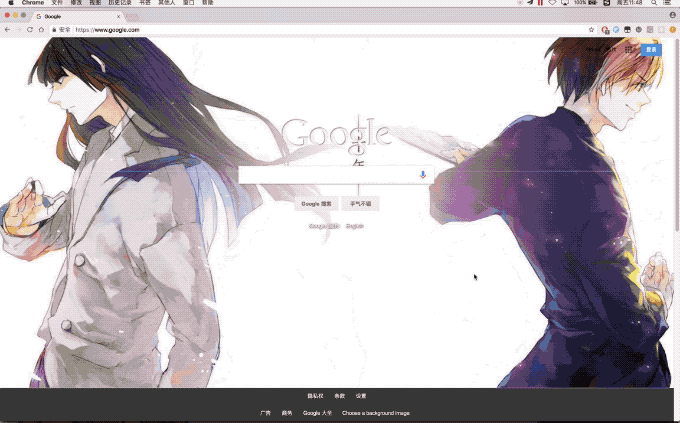
Task: Click the Google logo
Action: [337, 134]
